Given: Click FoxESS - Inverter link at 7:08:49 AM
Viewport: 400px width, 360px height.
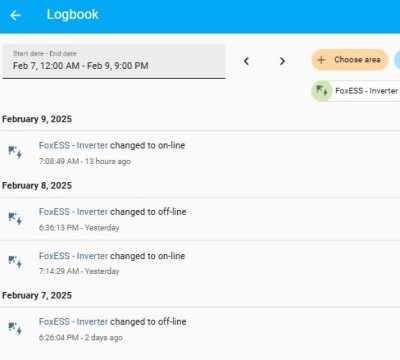Looking at the screenshot, I should 73,145.
